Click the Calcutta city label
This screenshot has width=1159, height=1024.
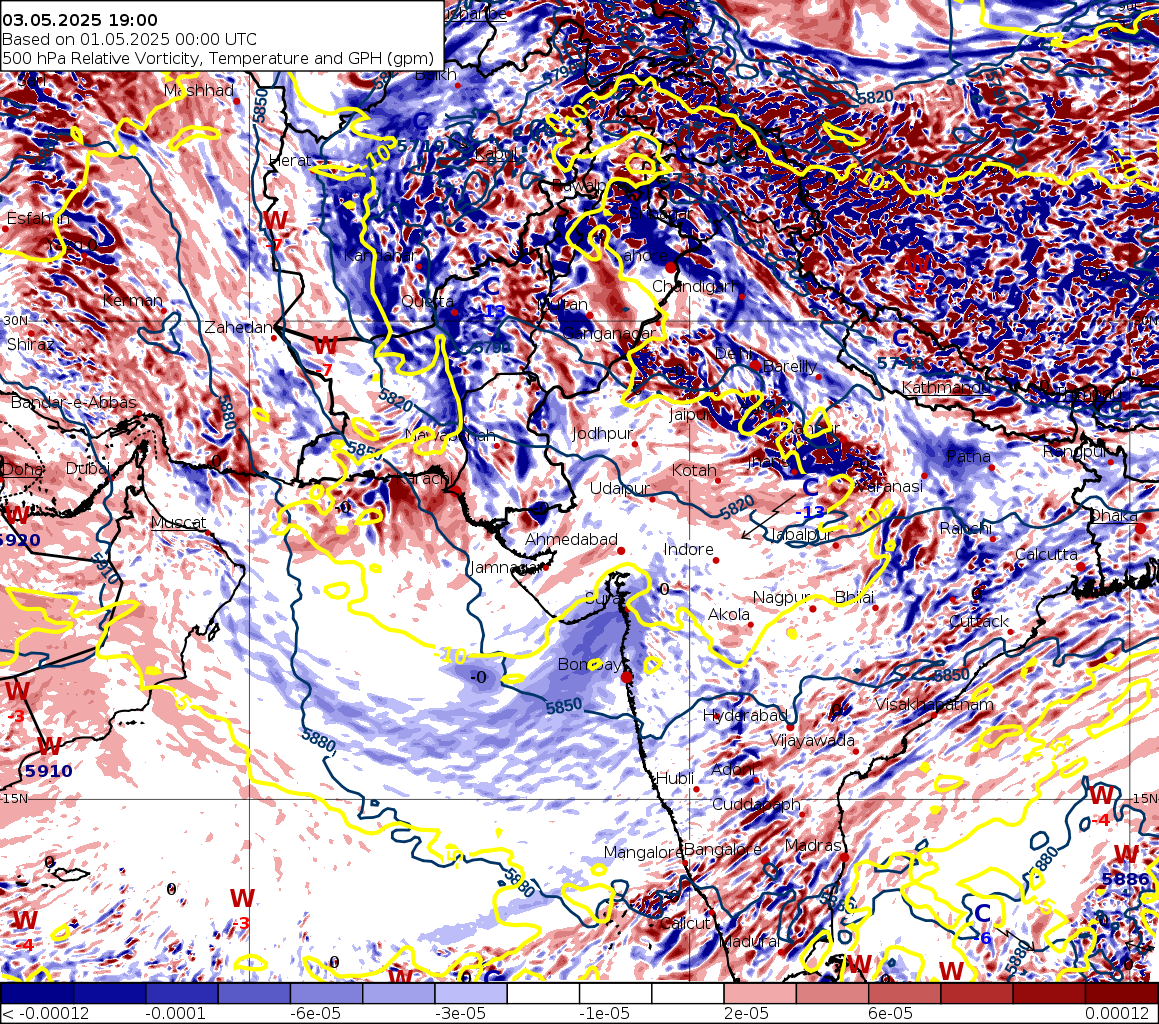click(x=1046, y=555)
